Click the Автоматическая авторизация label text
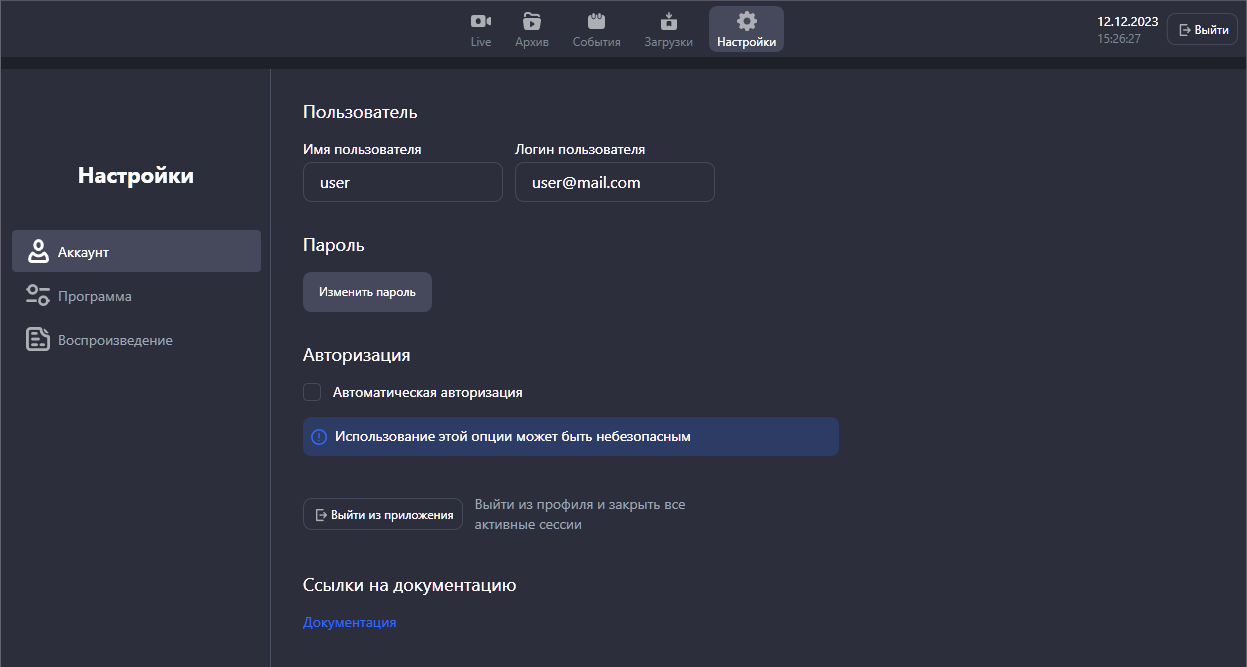 coord(428,392)
